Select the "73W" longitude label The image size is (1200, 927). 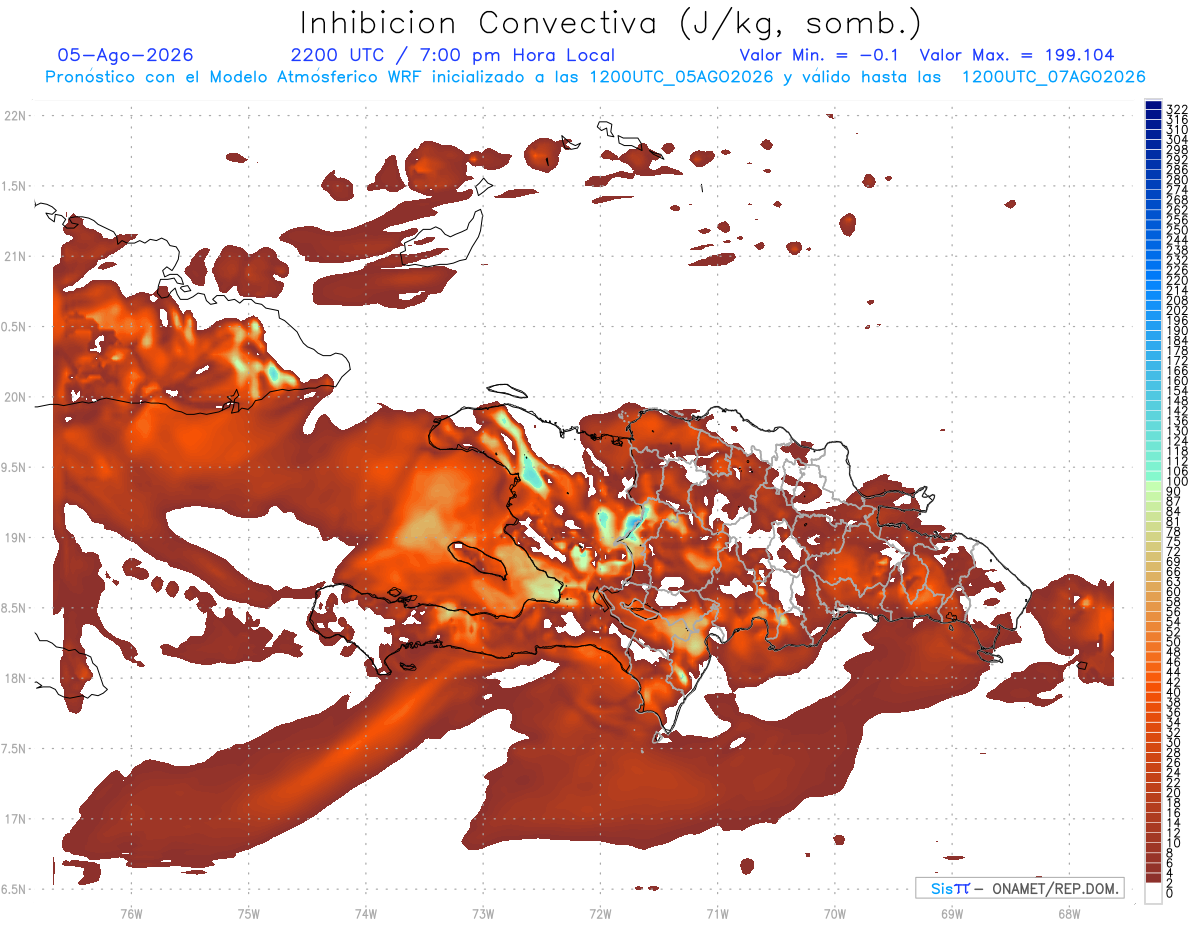483,913
